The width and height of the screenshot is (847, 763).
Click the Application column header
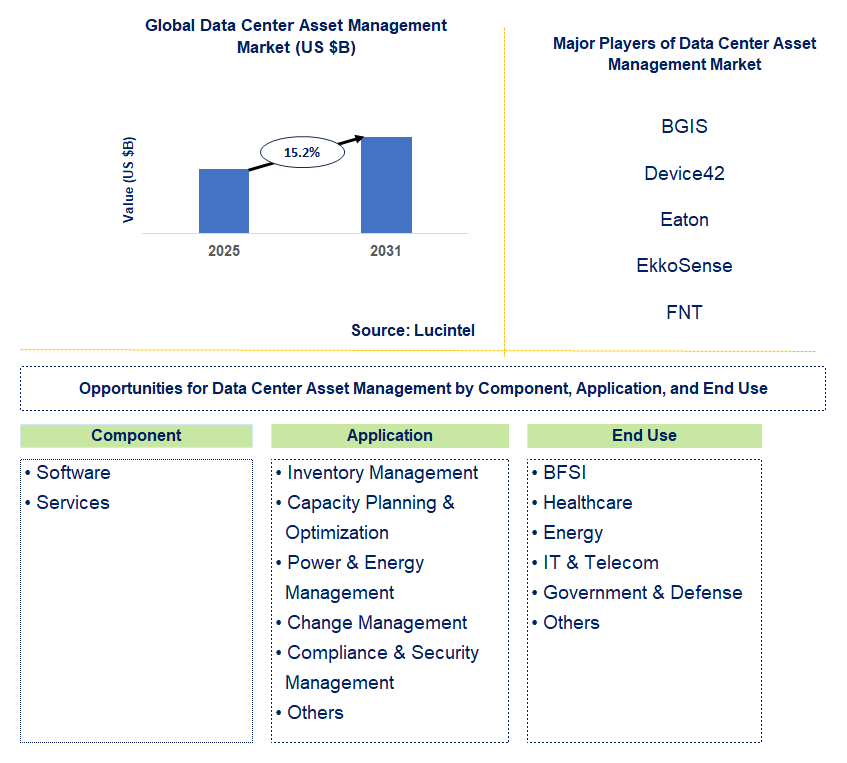[x=390, y=436]
